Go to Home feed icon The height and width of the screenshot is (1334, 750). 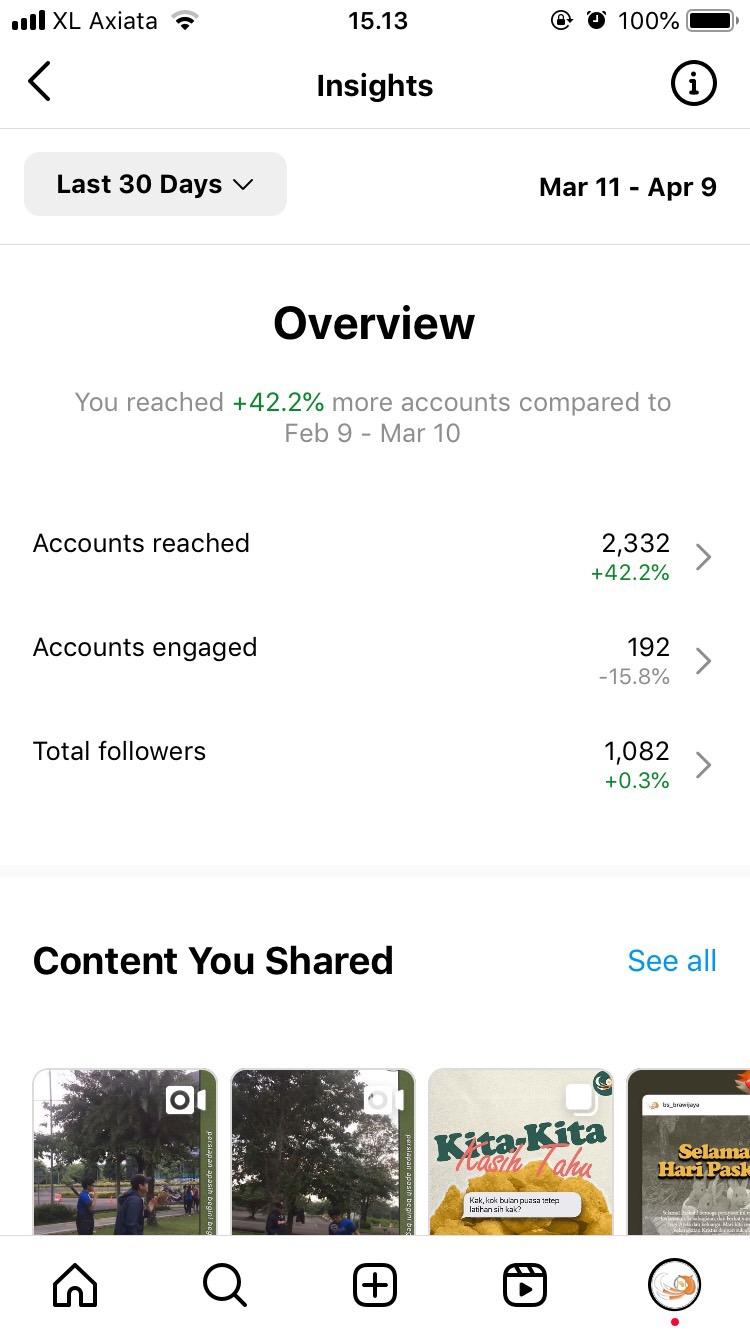pyautogui.click(x=75, y=1285)
